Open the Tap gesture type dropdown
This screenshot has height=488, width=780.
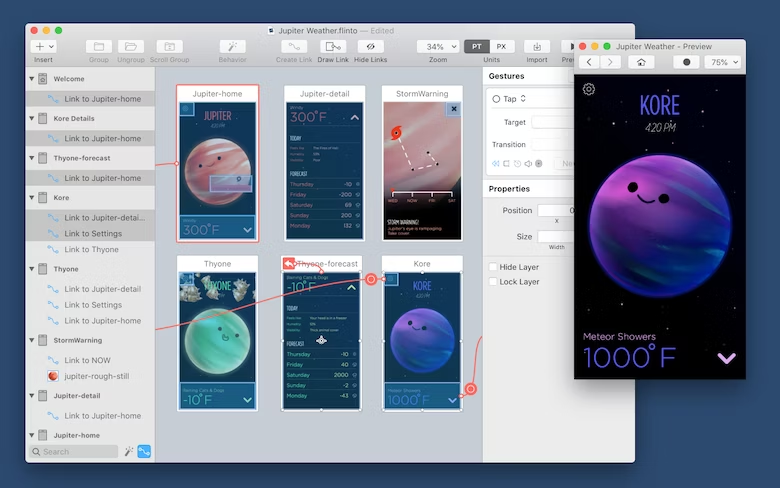509,99
